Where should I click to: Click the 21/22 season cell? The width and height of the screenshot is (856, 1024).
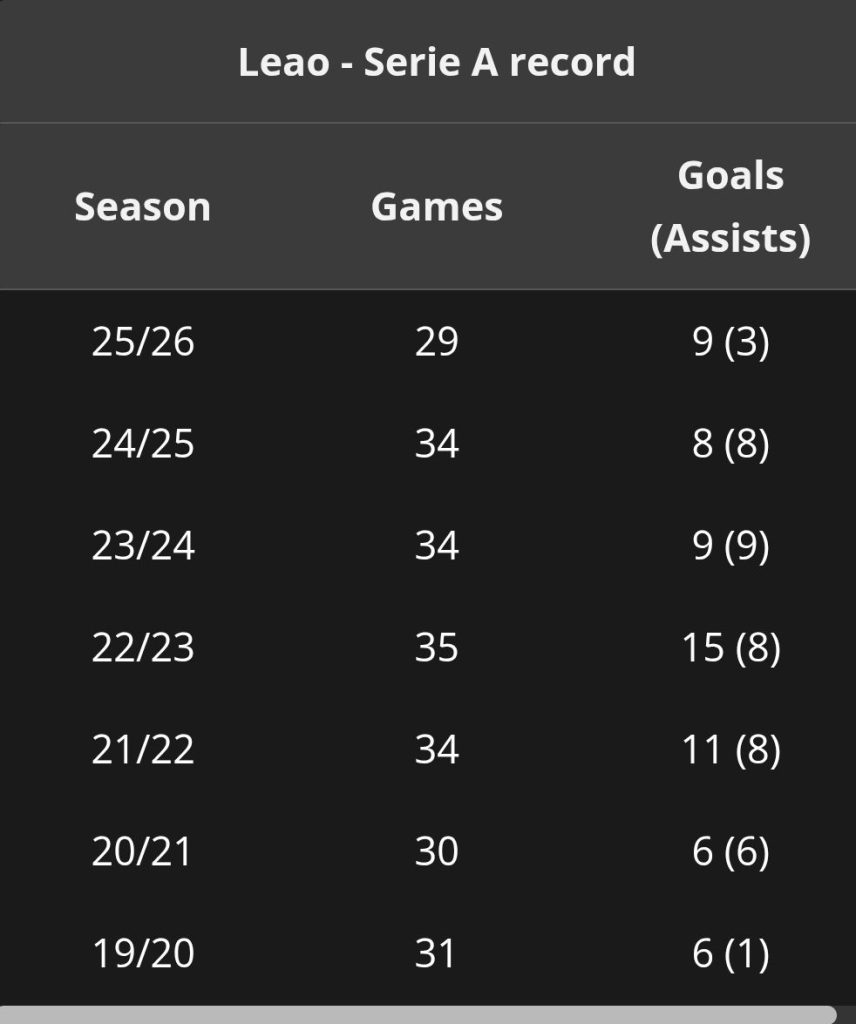point(142,749)
